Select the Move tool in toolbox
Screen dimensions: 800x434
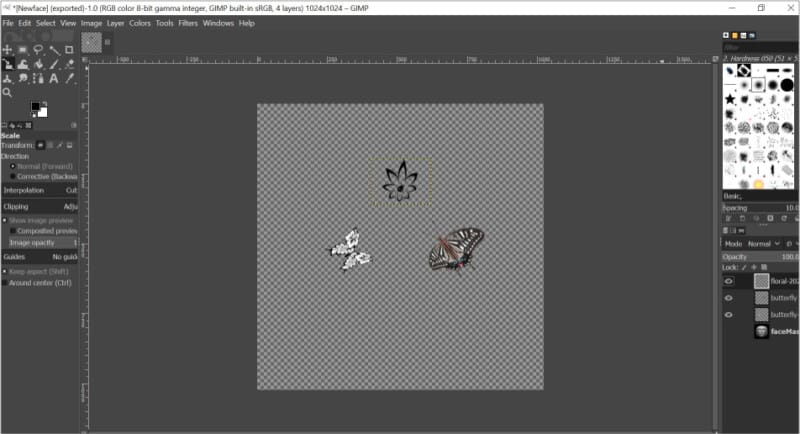[x=7, y=49]
